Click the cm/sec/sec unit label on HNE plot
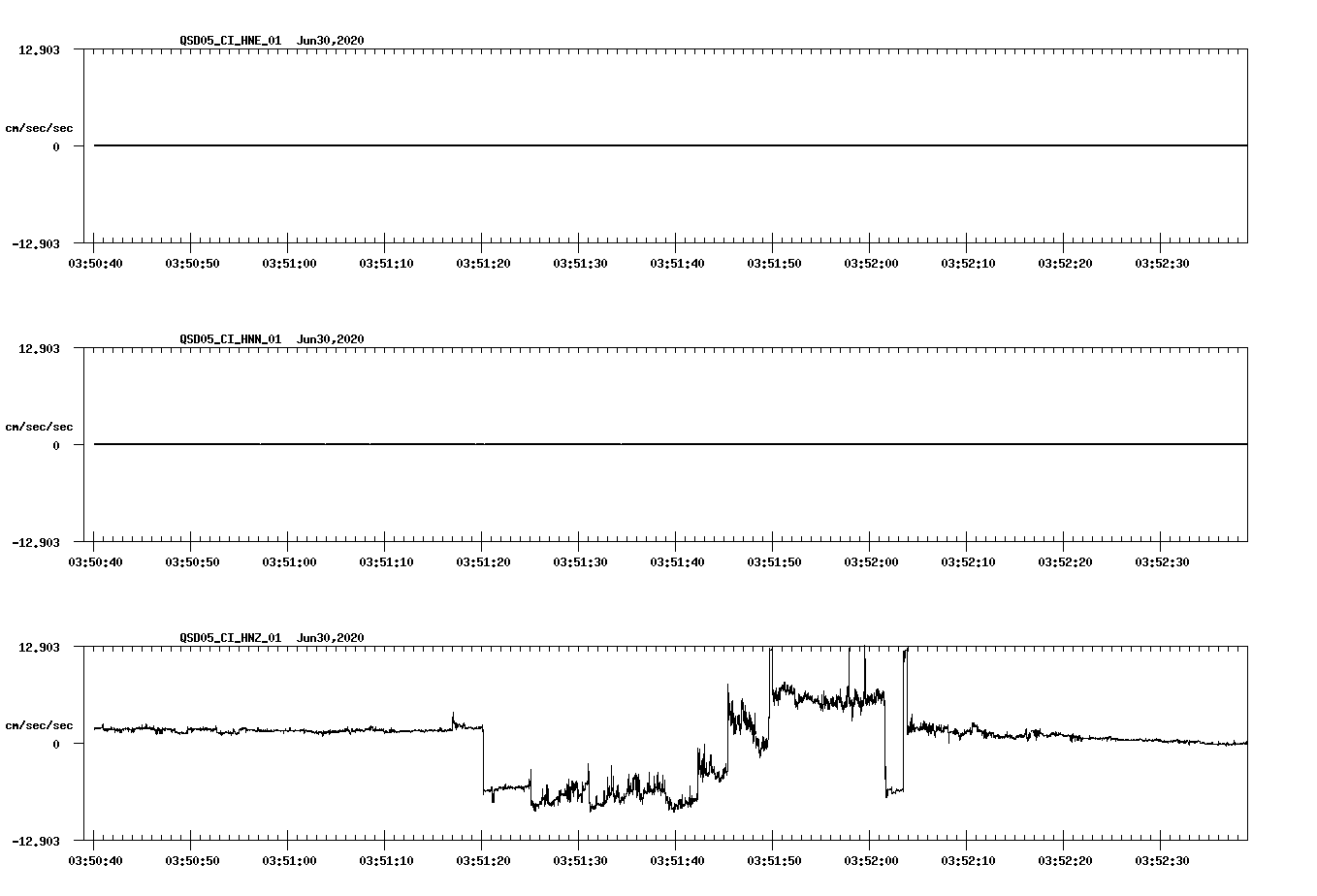Screen dimensions: 1317x896 [x=39, y=129]
